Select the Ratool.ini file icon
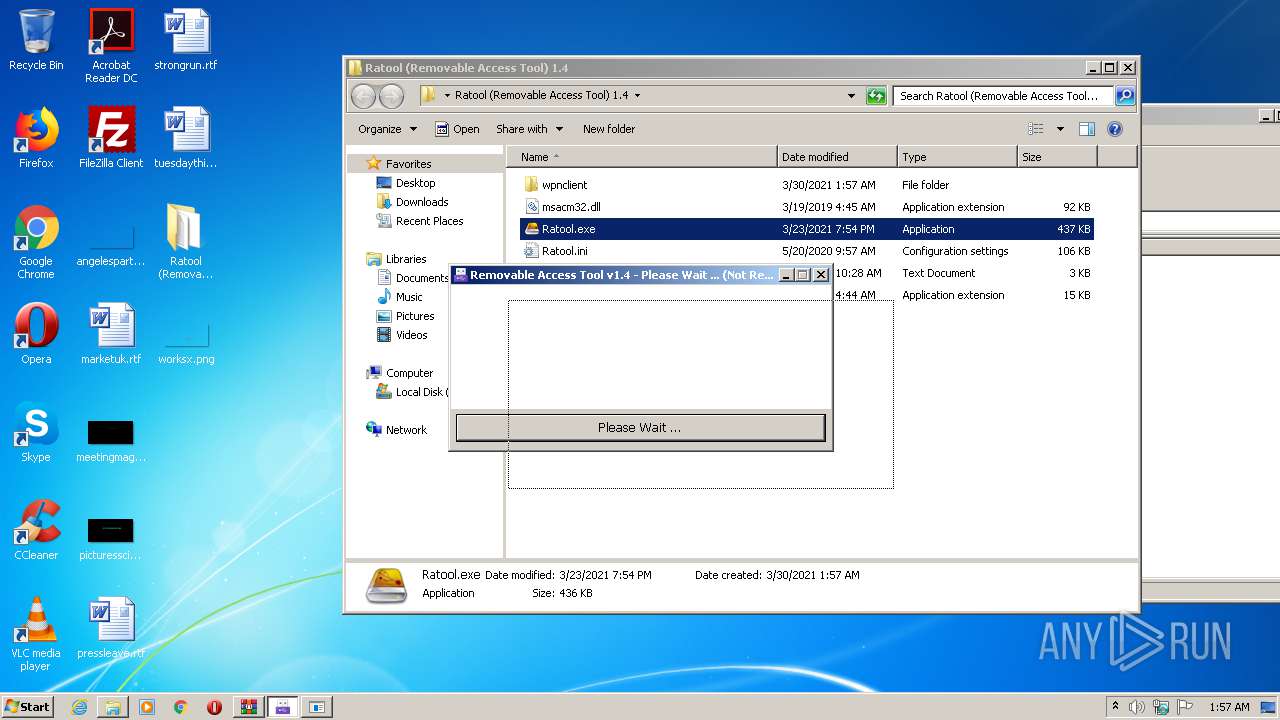The width and height of the screenshot is (1280, 720). click(x=531, y=251)
